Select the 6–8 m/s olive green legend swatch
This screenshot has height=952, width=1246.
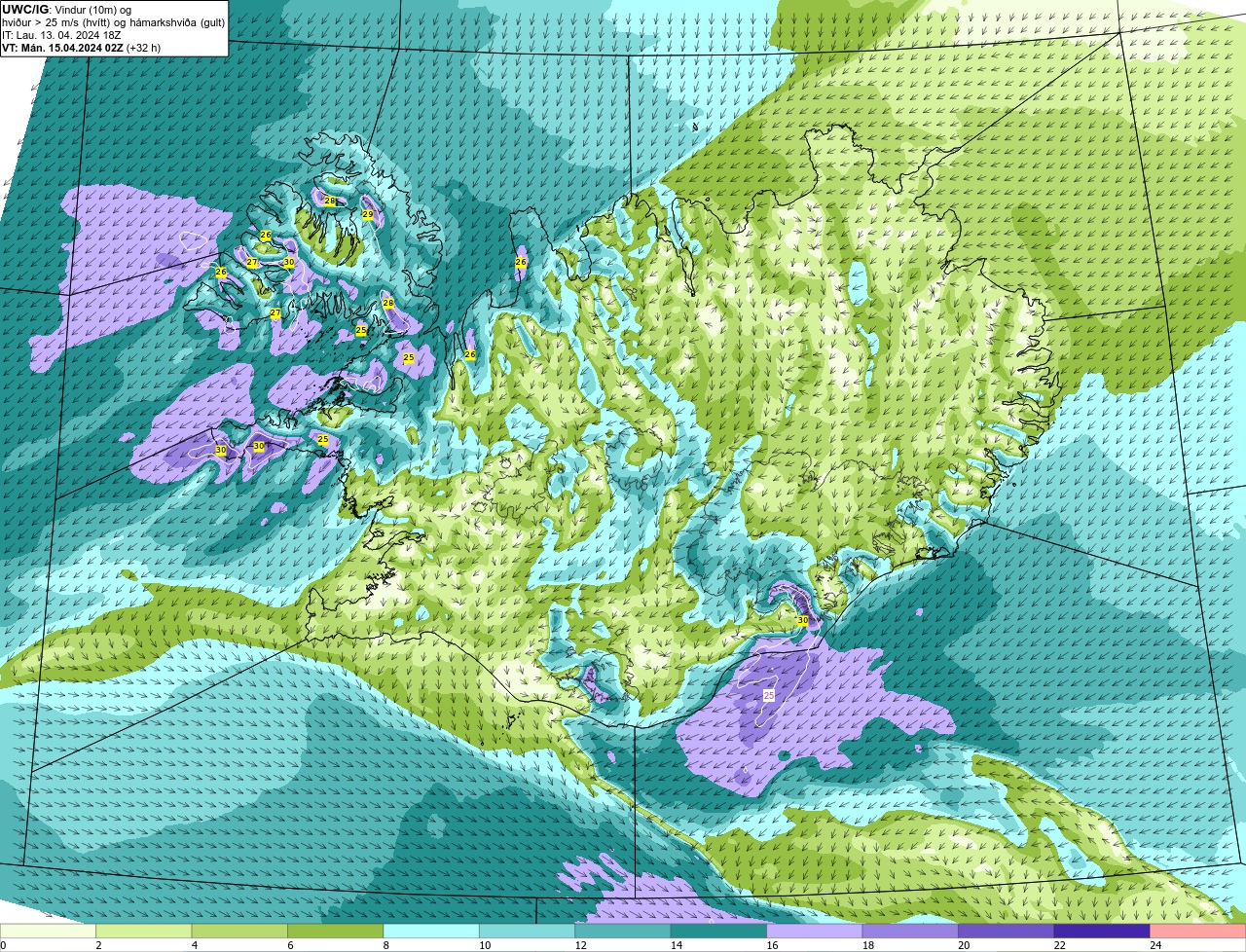coord(336,931)
